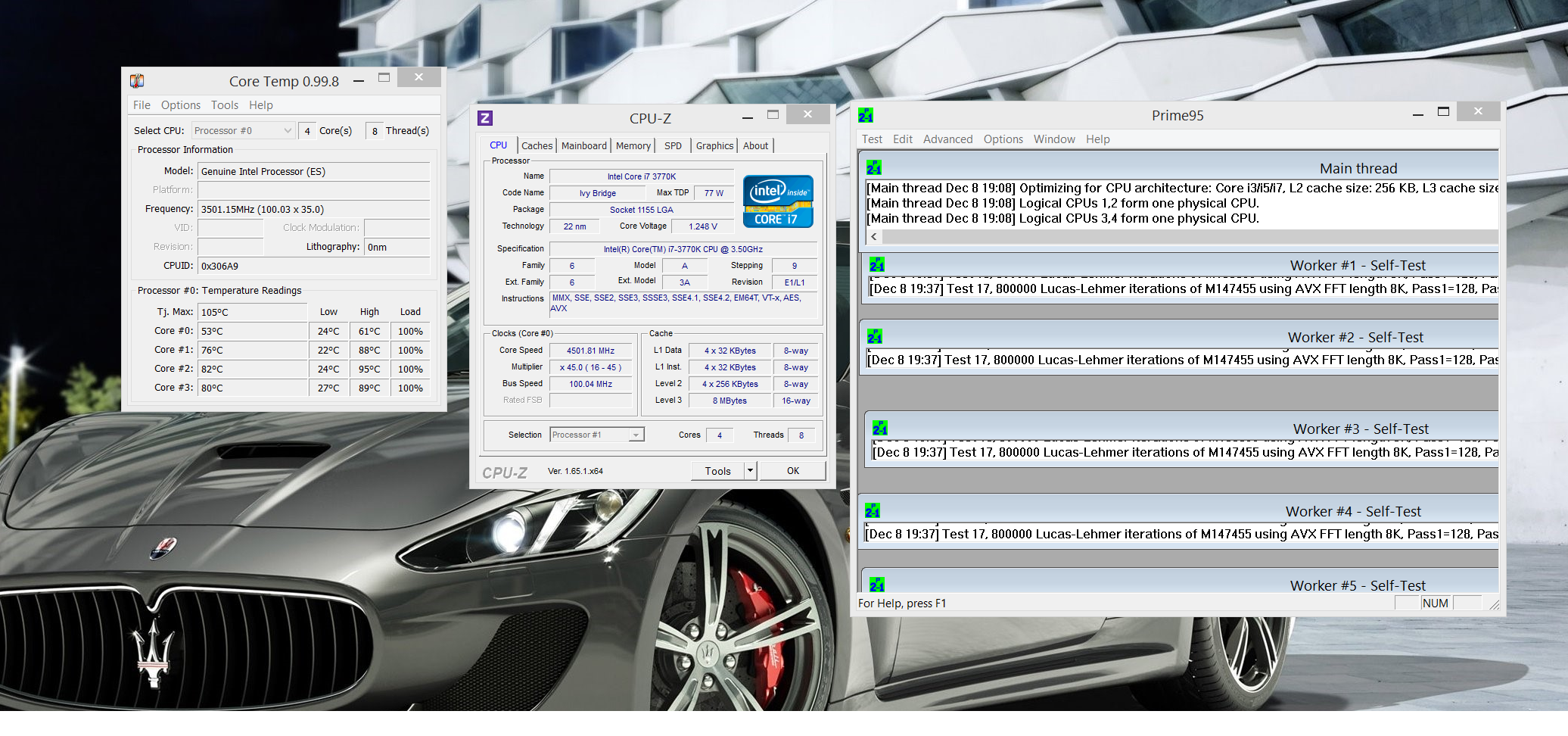The width and height of the screenshot is (1568, 736).
Task: Click the Core #1 high value 88°C
Action: pos(369,350)
